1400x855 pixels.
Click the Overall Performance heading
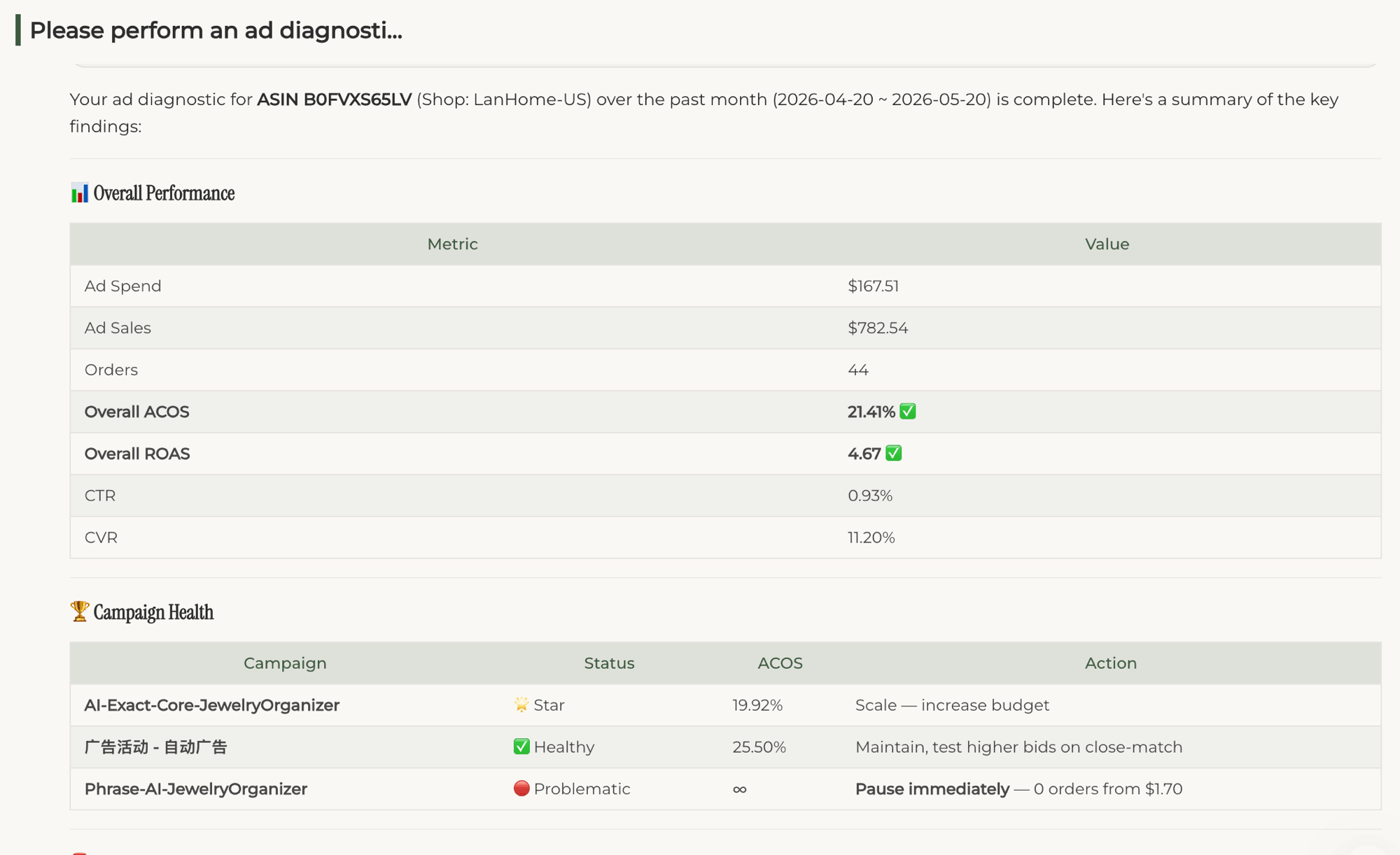coord(164,193)
